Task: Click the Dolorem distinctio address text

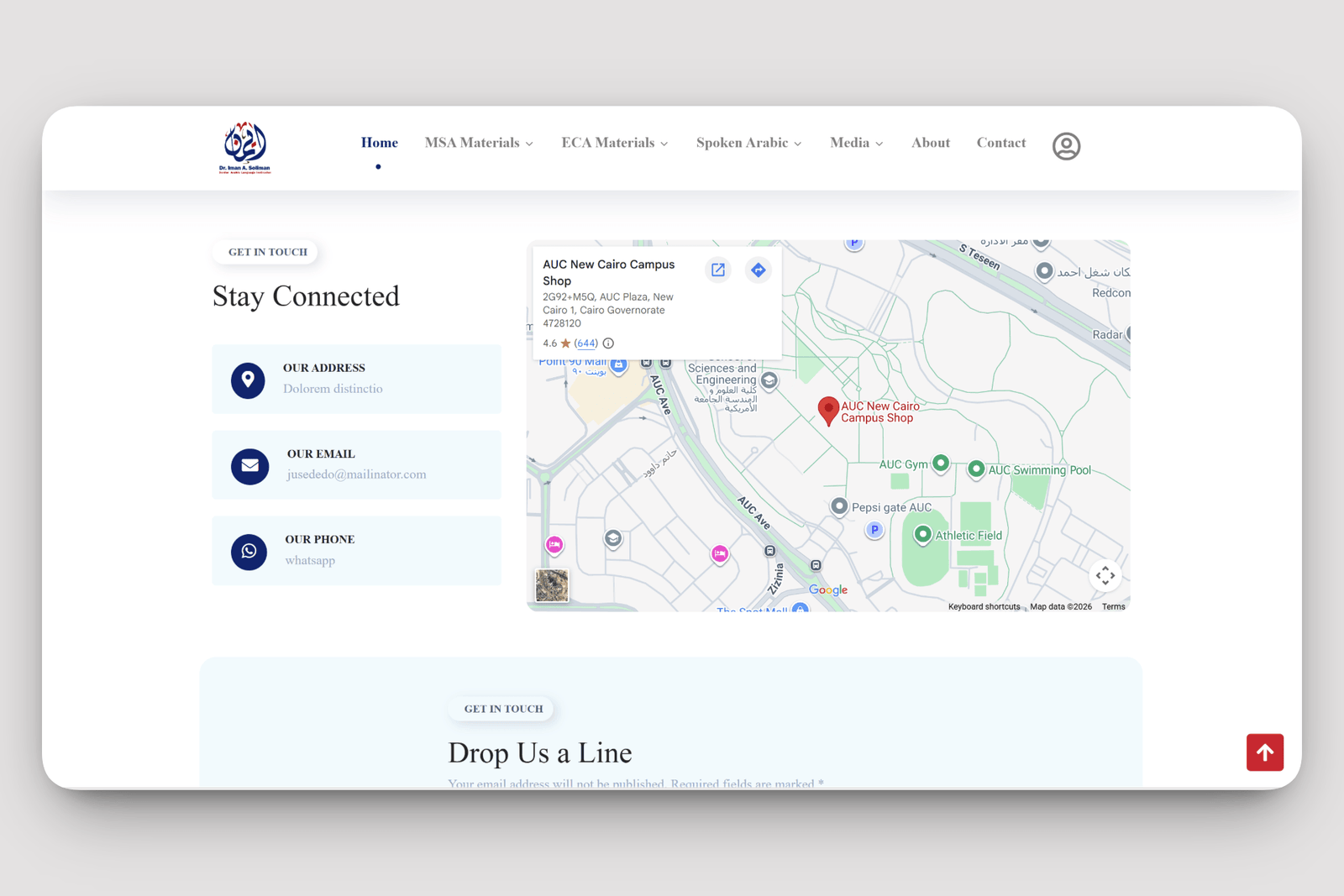Action: 333,389
